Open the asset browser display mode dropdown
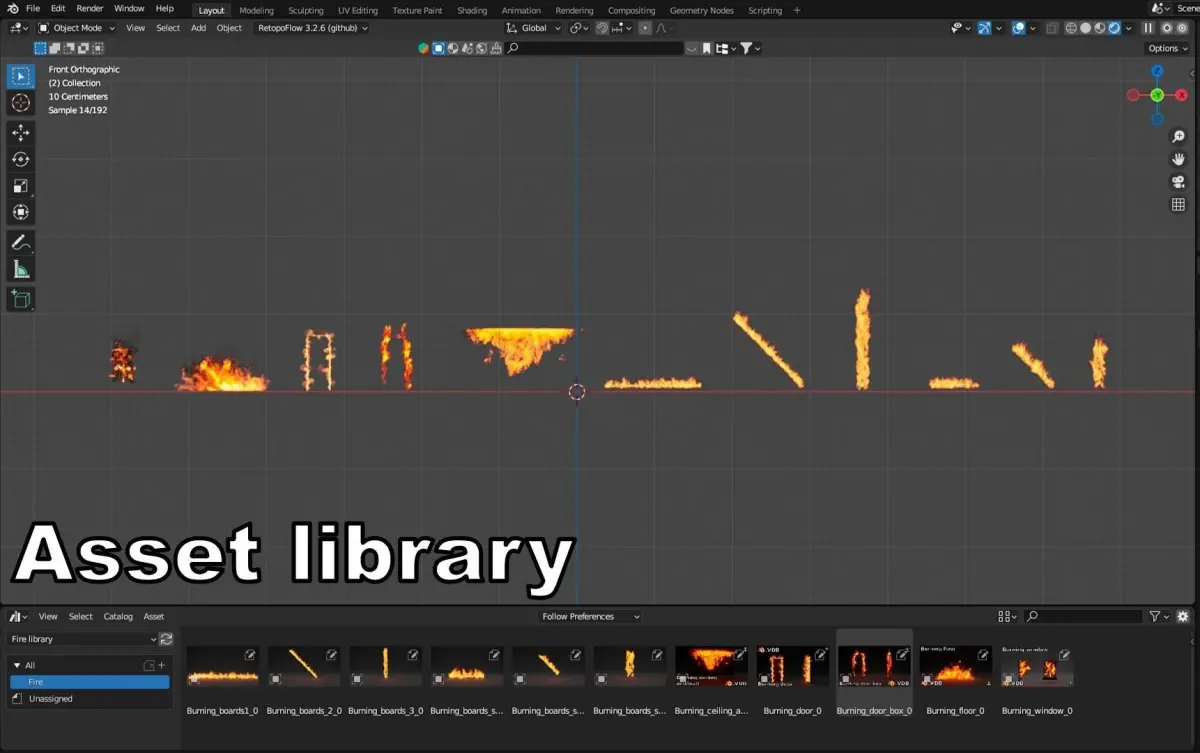 [x=1007, y=617]
